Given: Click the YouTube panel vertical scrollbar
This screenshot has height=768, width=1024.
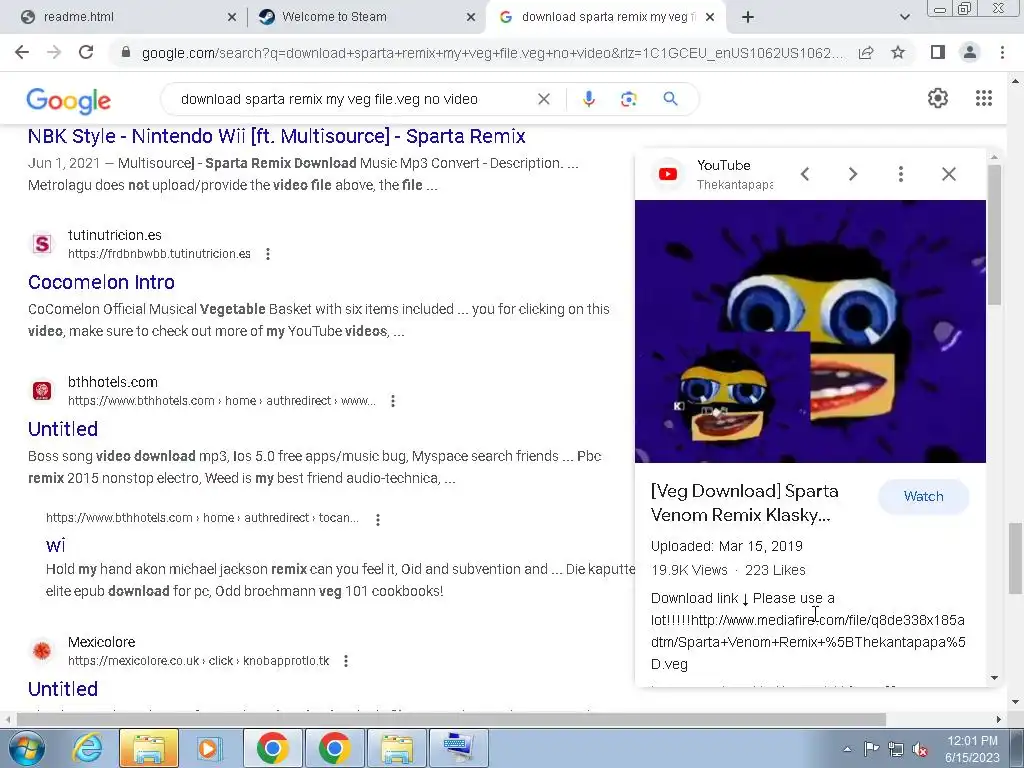Looking at the screenshot, I should (995, 234).
